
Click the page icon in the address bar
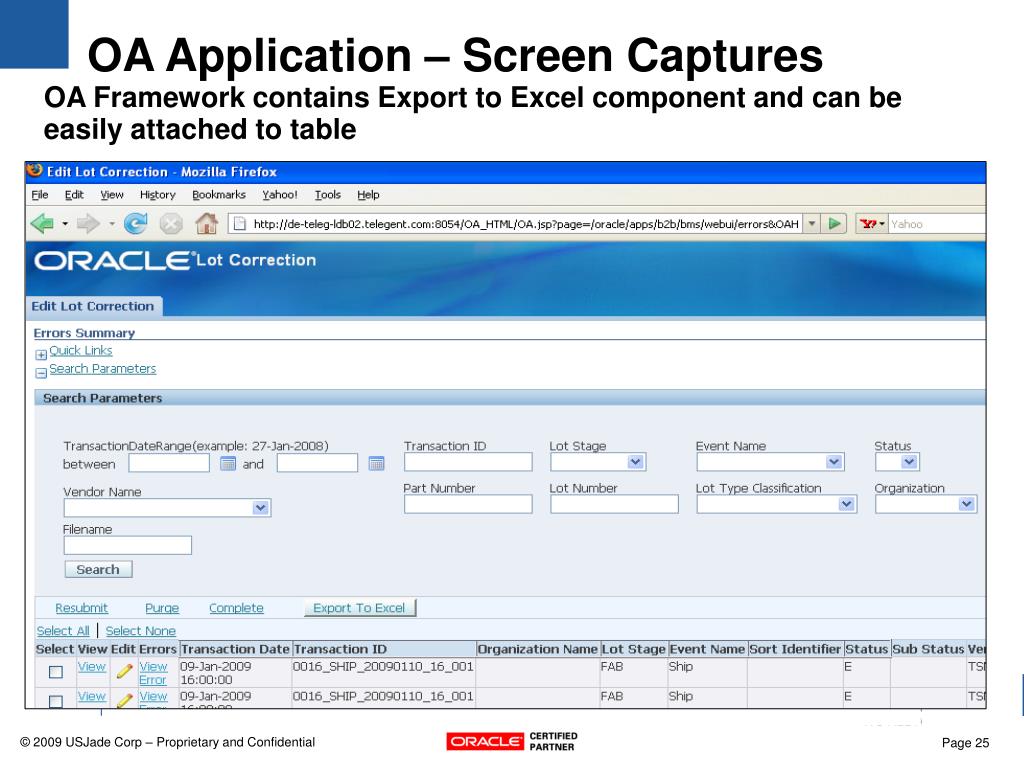point(240,224)
